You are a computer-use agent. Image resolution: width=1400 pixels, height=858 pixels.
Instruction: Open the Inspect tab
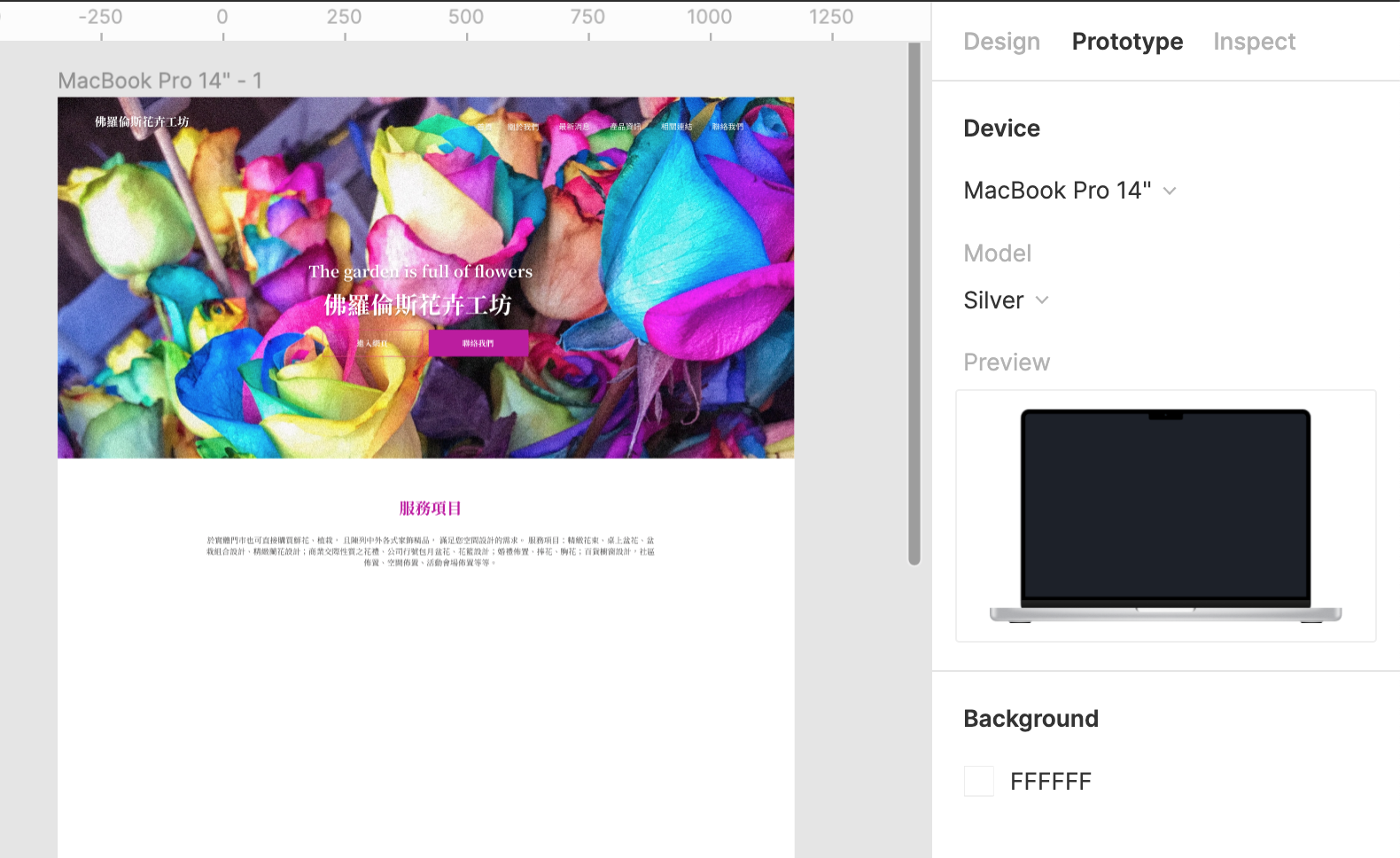(1254, 42)
